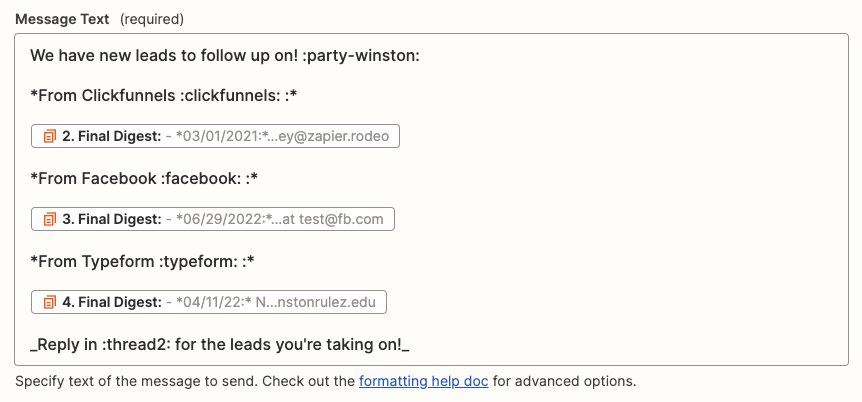
Task: Place cursor in the "Reply in :thread2:" line
Action: click(220, 344)
